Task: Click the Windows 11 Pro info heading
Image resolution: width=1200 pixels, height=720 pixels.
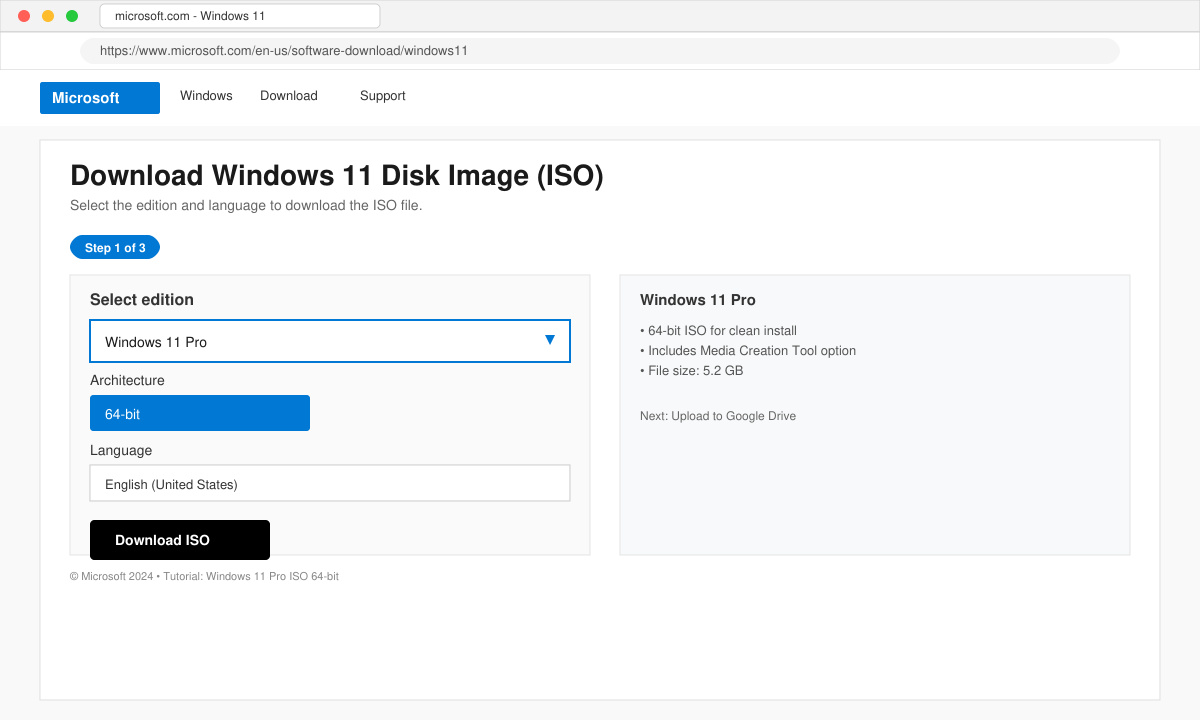Action: 698,300
